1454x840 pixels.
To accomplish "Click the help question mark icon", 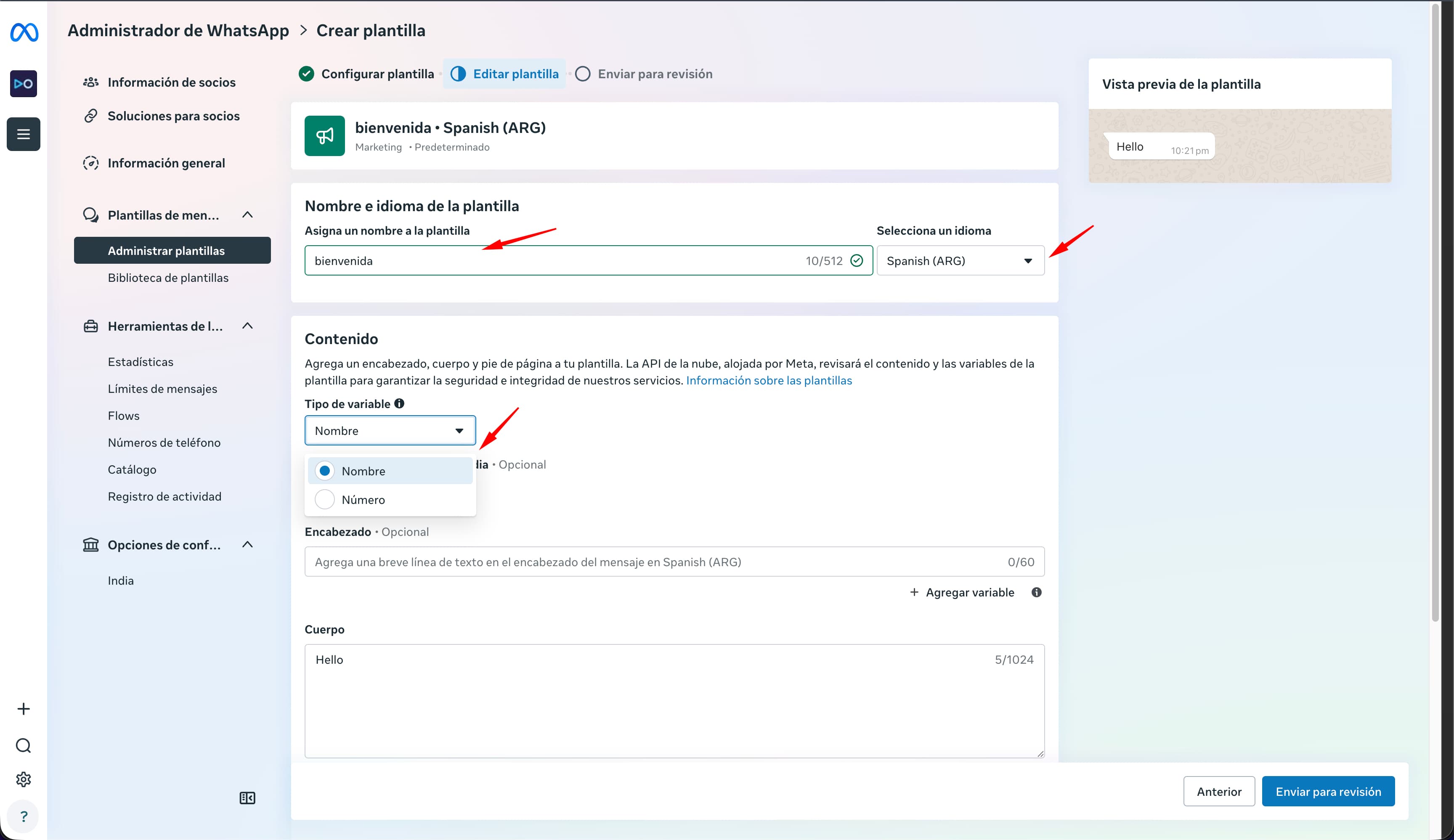I will point(24,816).
